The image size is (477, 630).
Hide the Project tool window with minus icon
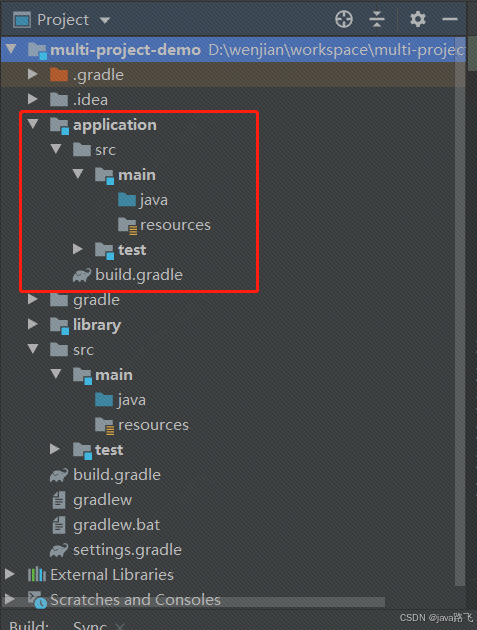tap(450, 19)
